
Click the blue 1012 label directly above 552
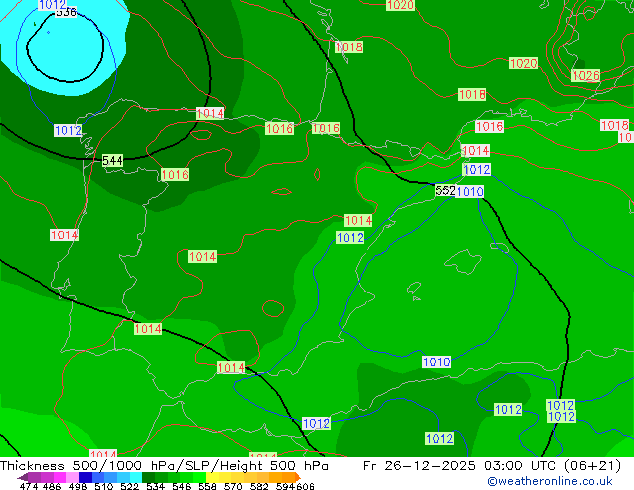[477, 169]
